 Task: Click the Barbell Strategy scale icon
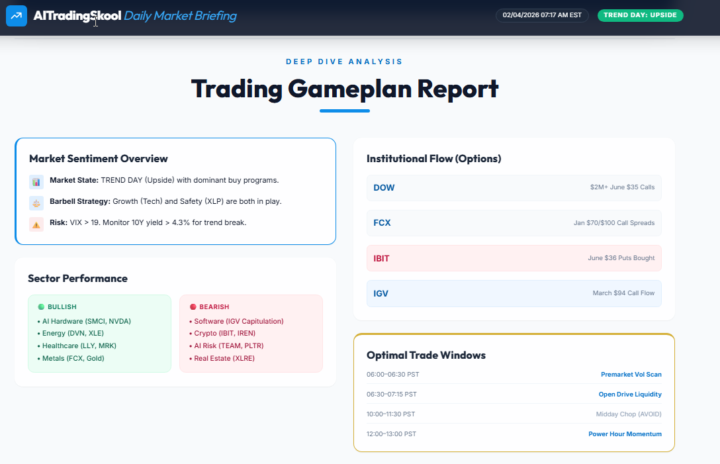coord(36,203)
